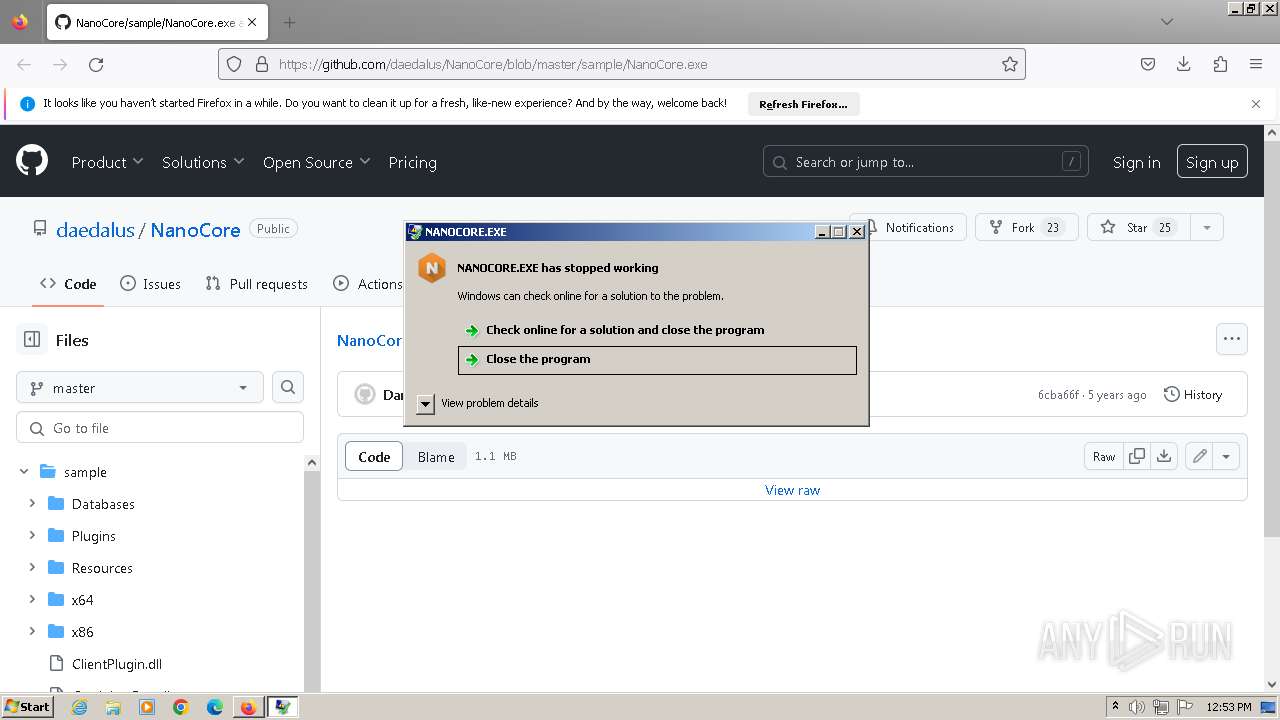Open the dropdown next to Star
The image size is (1280, 720).
tap(1207, 227)
